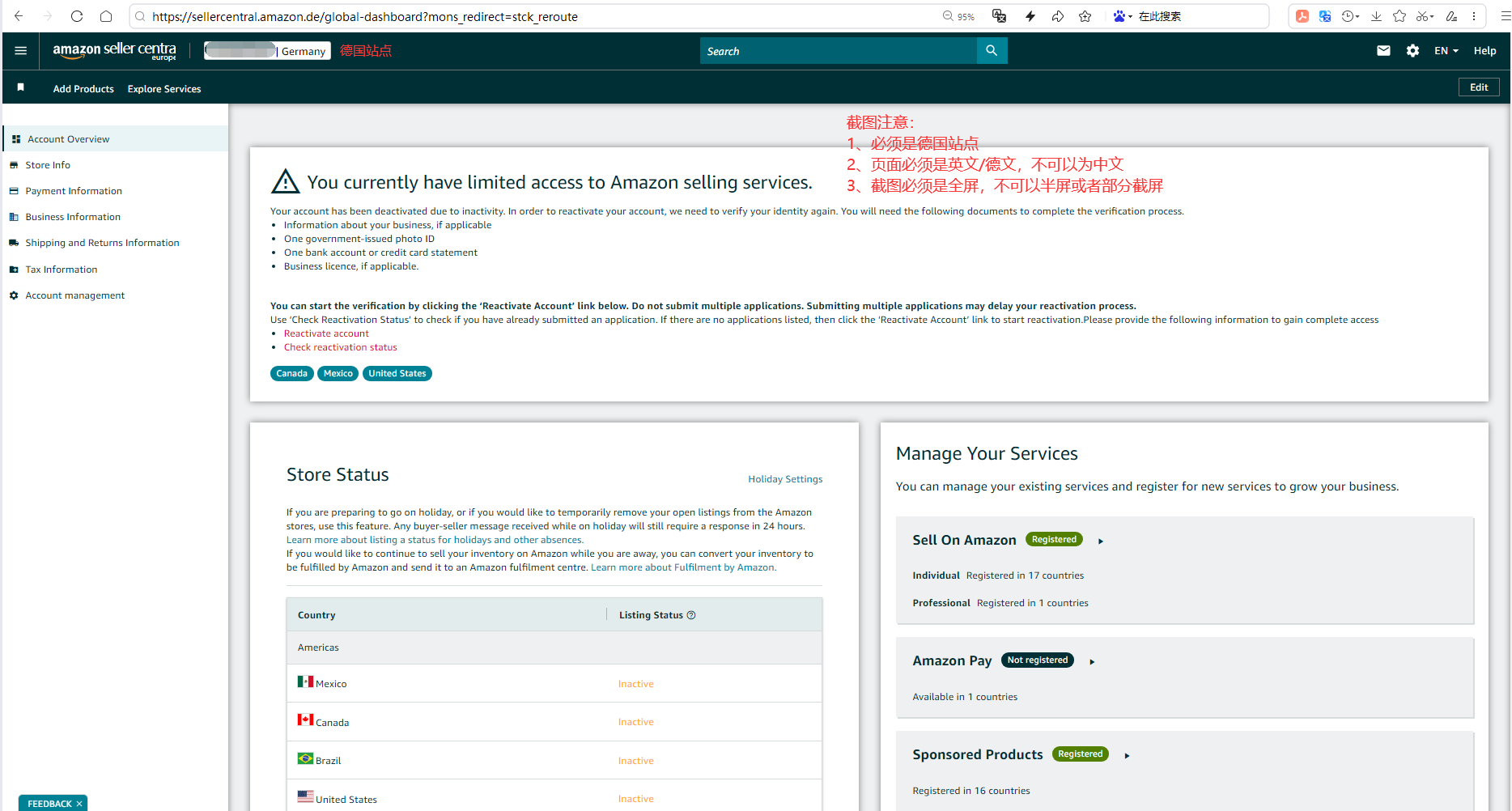This screenshot has height=811, width=1512.
Task: Open Explore Services from bookmark bar
Action: (164, 89)
